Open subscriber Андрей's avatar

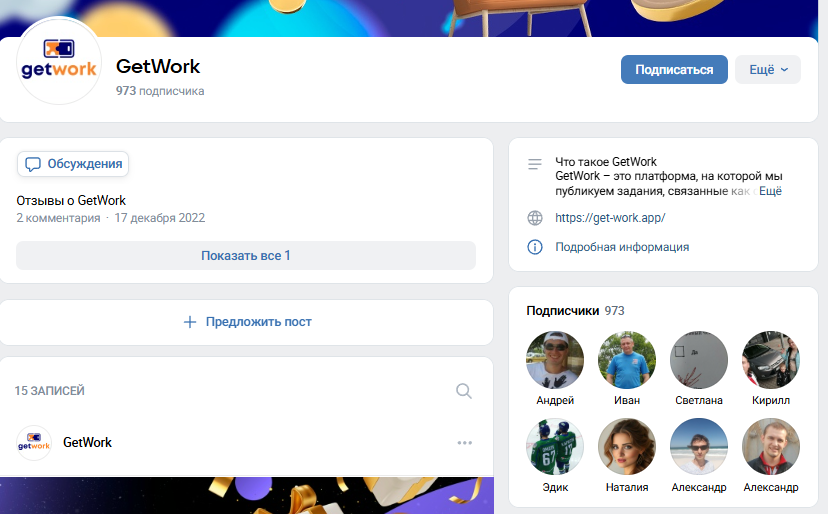click(555, 360)
